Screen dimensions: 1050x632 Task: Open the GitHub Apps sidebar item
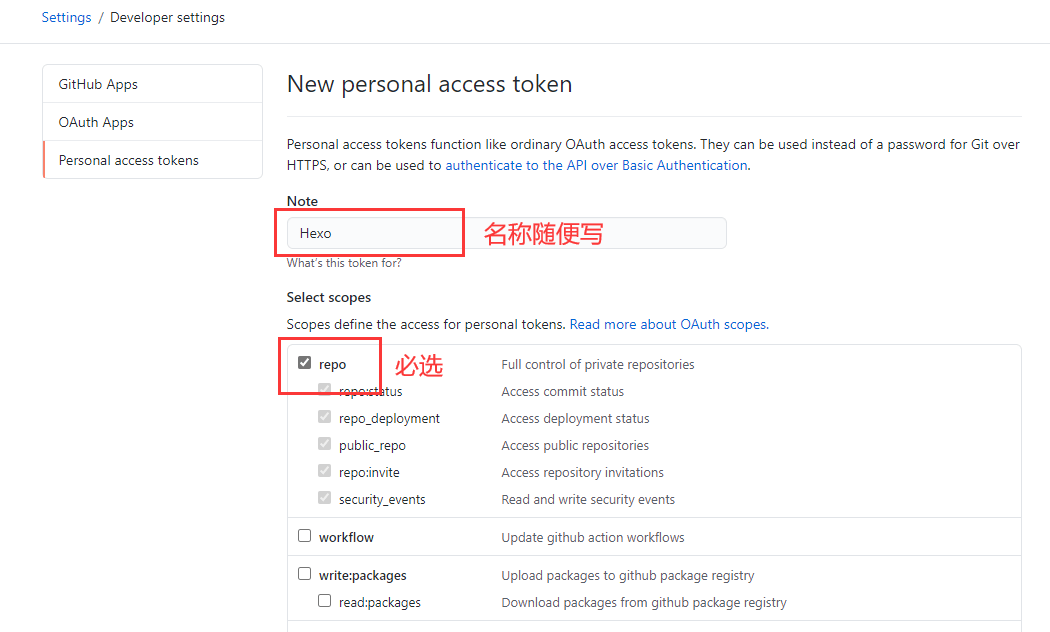point(153,84)
